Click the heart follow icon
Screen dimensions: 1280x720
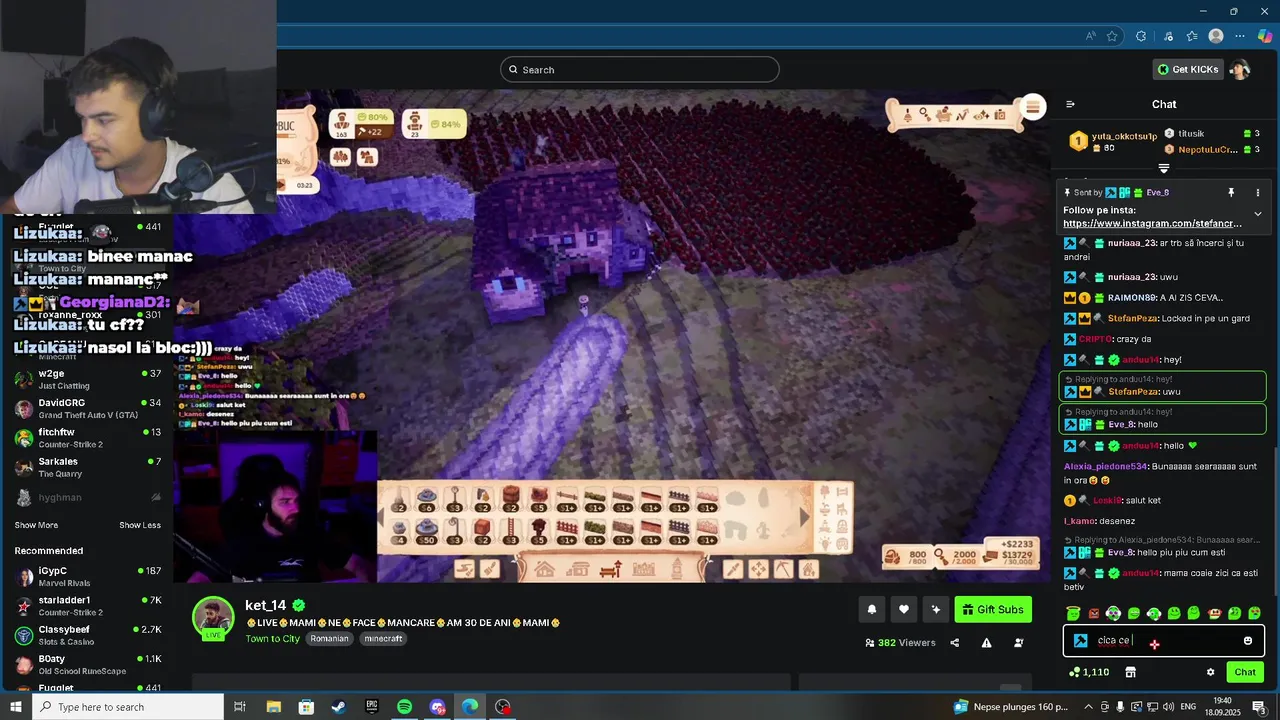tap(904, 610)
